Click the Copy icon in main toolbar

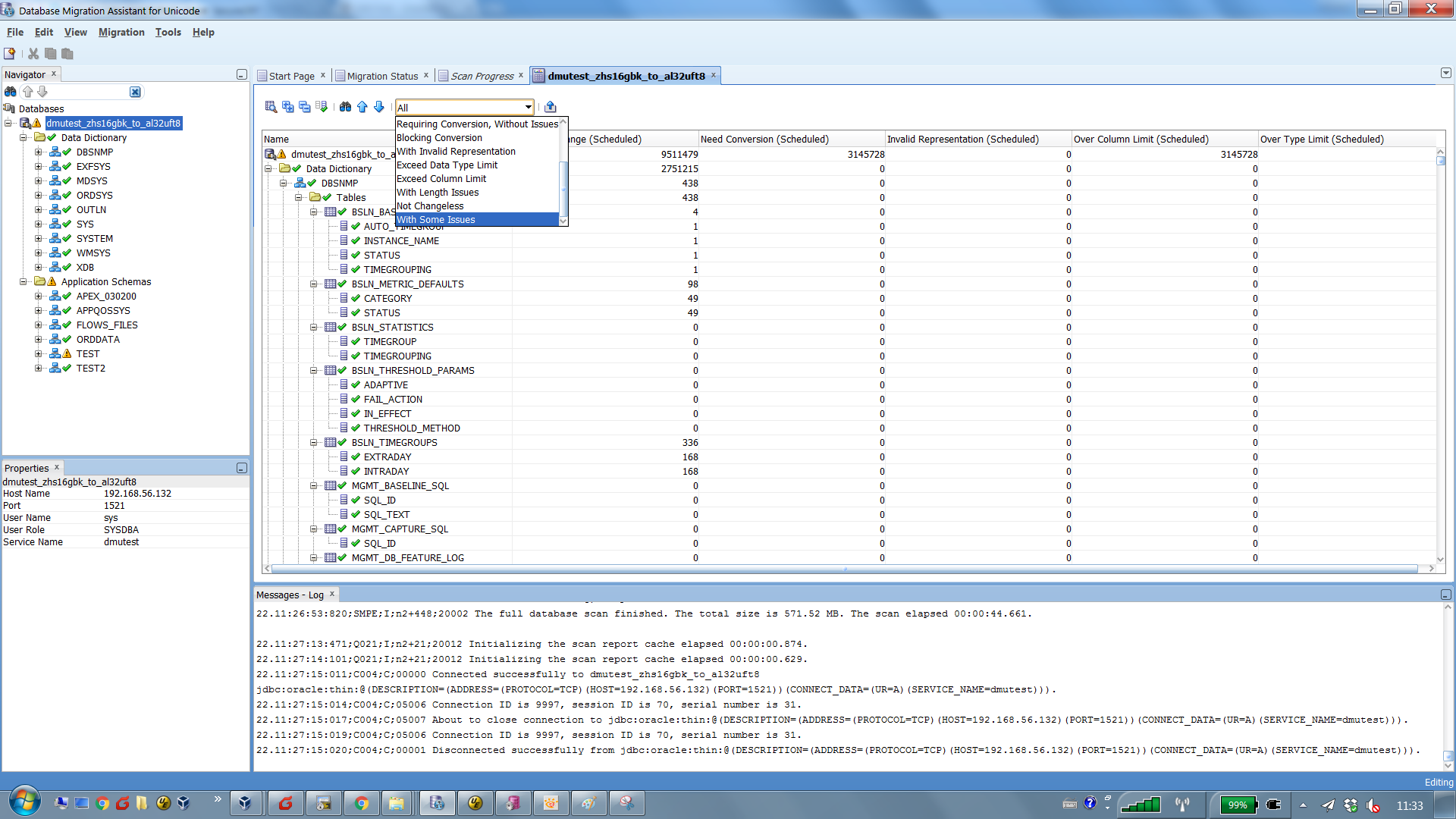click(51, 54)
